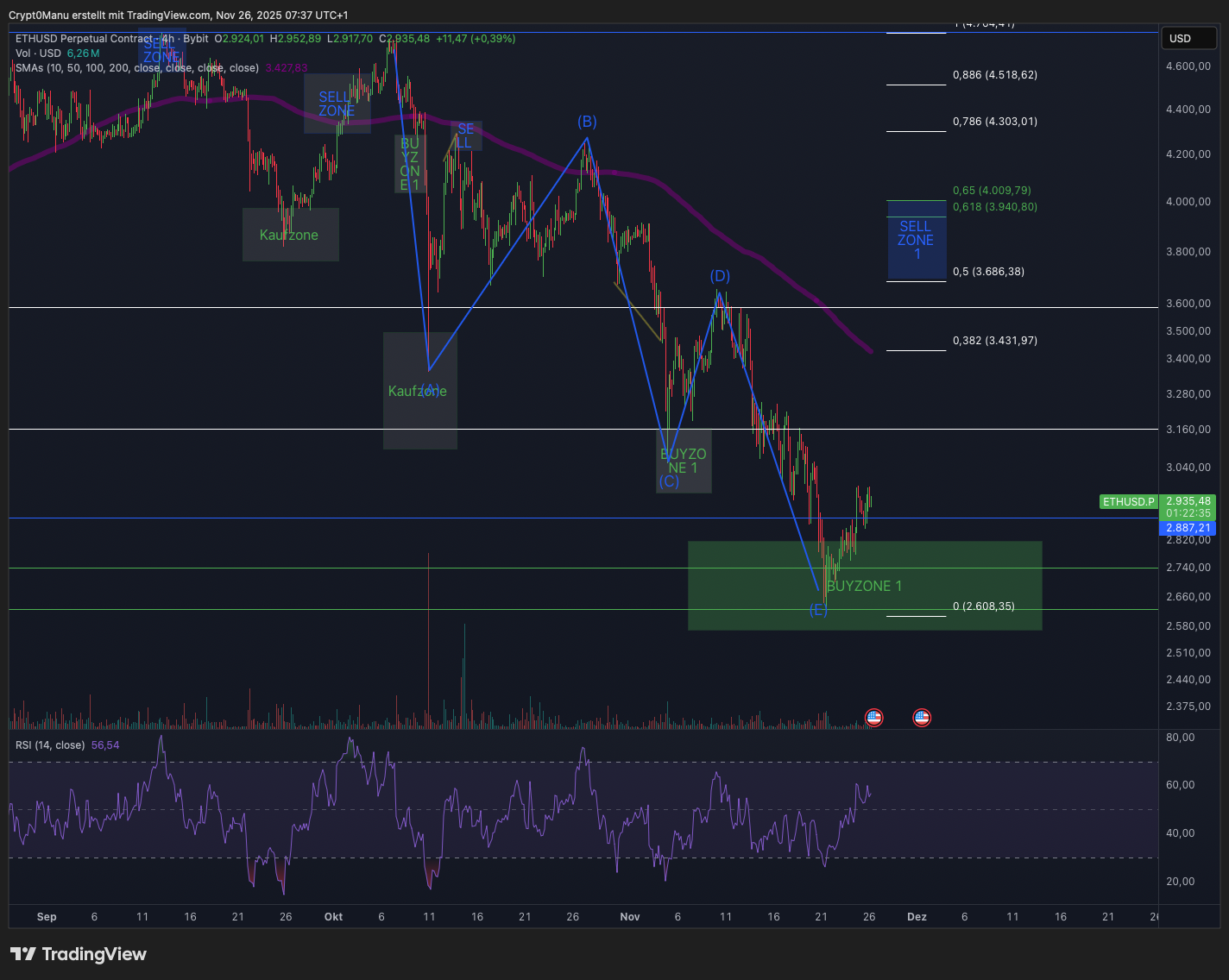Click the green ETHUSD.P price tag
Screen dimensions: 1229x980
1128,502
